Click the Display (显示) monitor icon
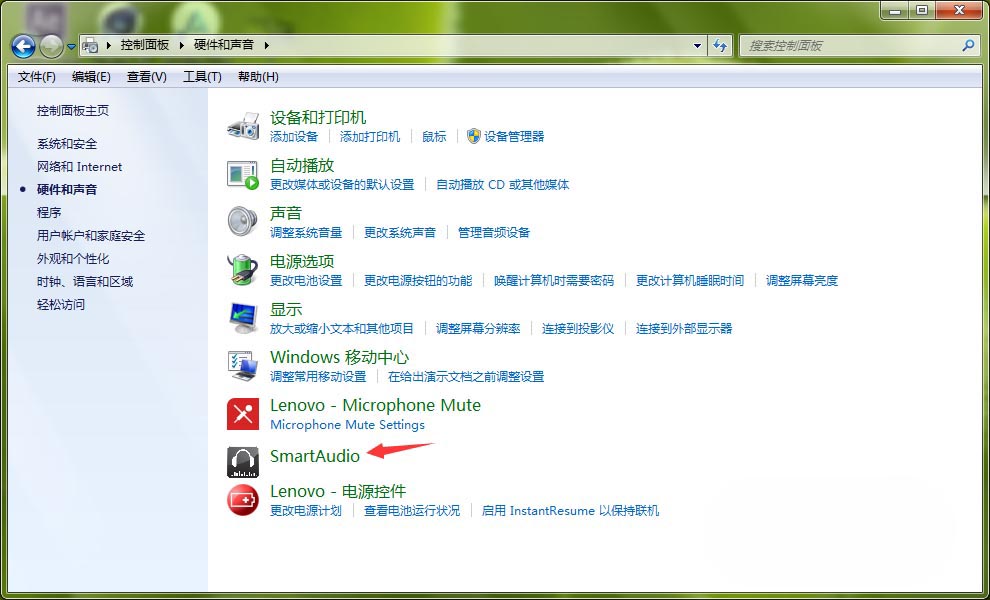The height and width of the screenshot is (600, 990). [x=243, y=318]
